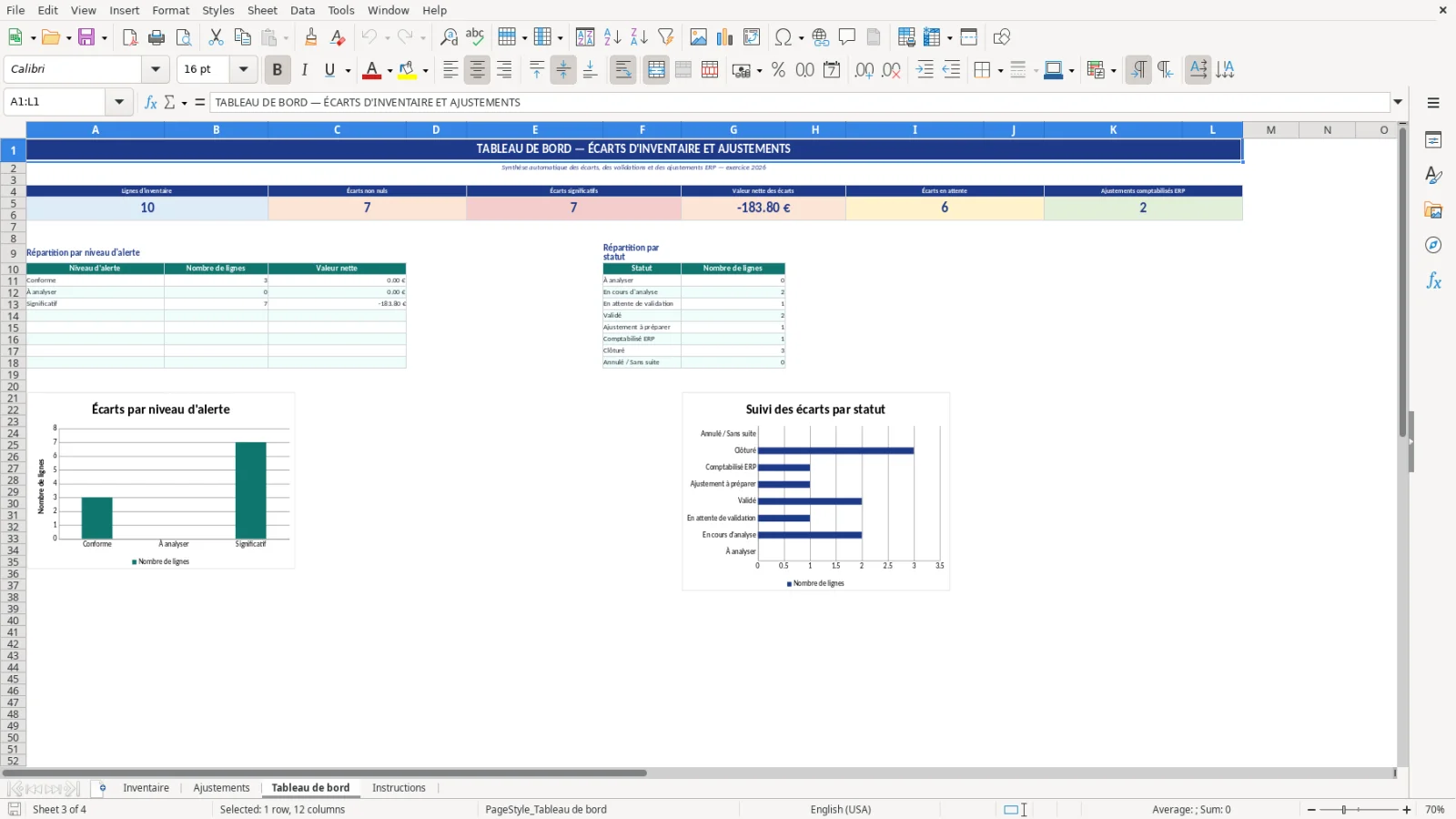Open sidebar Gallery icon
Screen dimensions: 1456x819
coord(1433,210)
